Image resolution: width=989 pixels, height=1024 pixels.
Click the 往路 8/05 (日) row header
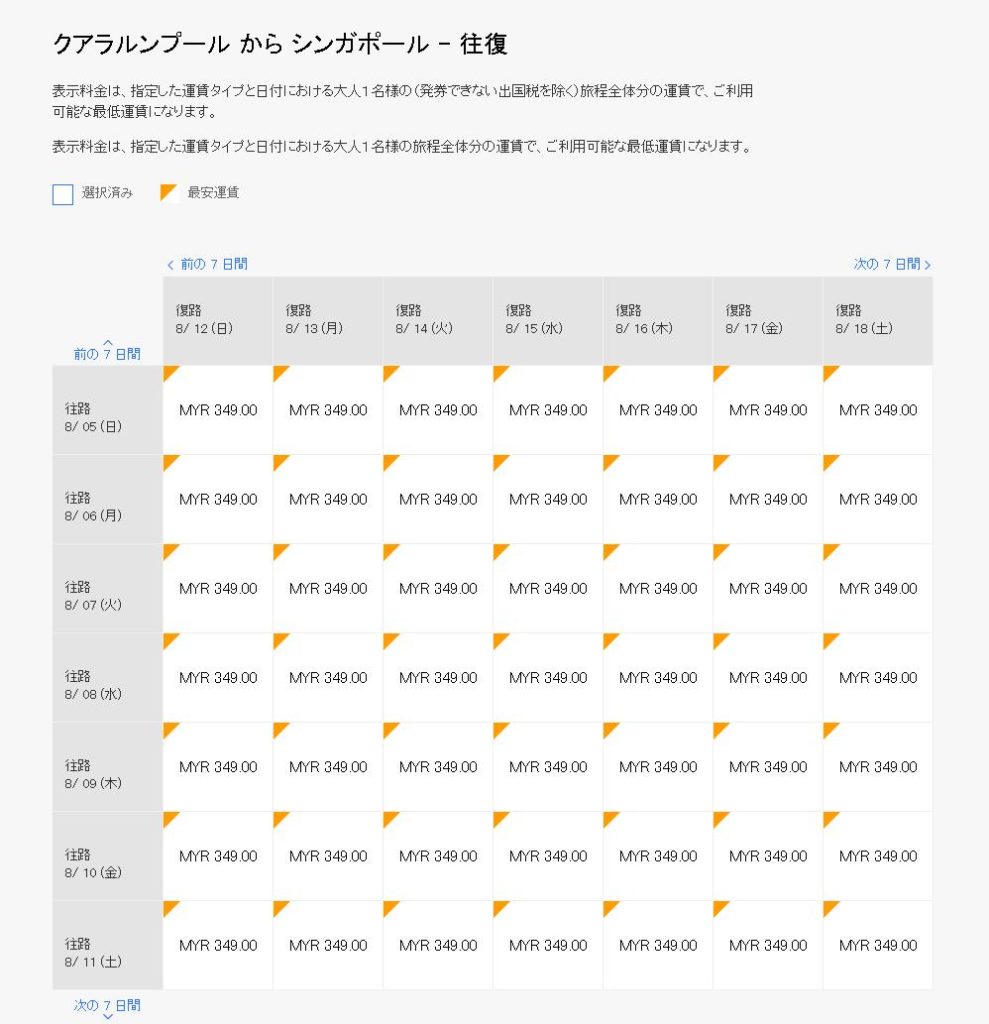(x=107, y=410)
